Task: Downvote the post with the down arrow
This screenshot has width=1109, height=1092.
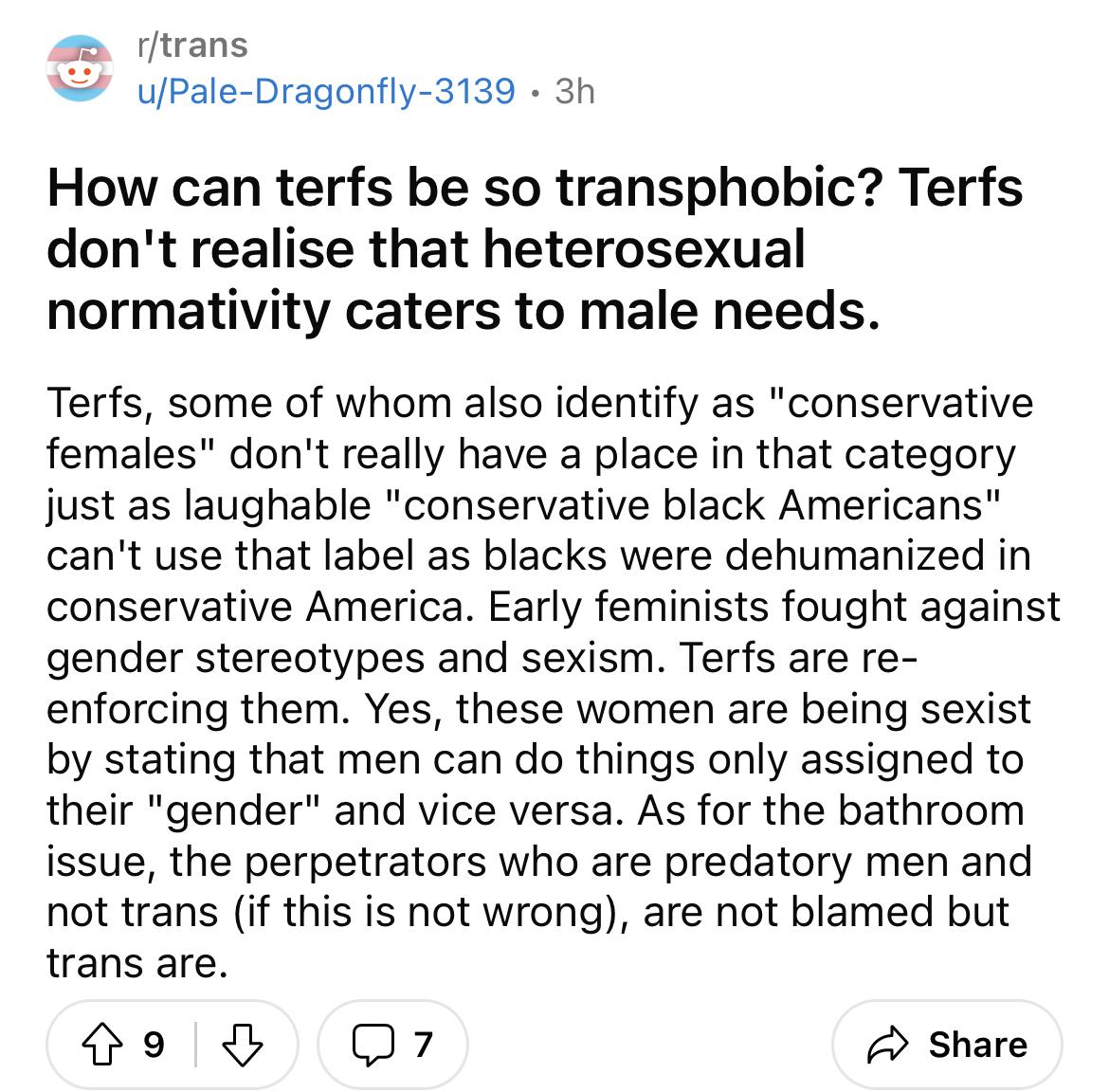Action: pos(242,1044)
